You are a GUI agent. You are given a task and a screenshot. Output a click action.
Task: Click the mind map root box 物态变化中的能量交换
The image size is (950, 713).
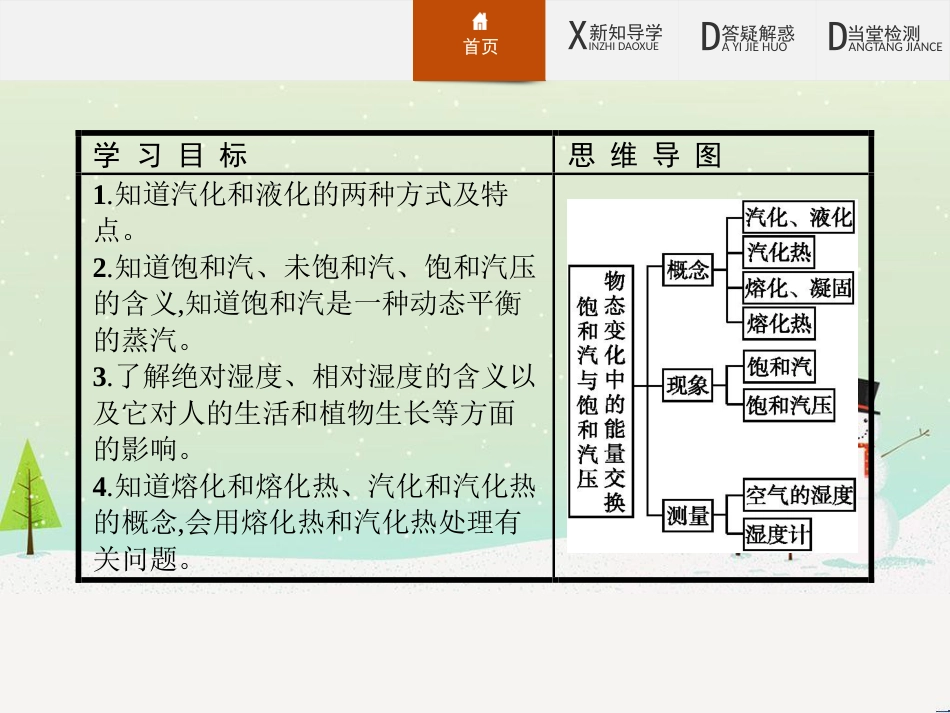pyautogui.click(x=600, y=391)
